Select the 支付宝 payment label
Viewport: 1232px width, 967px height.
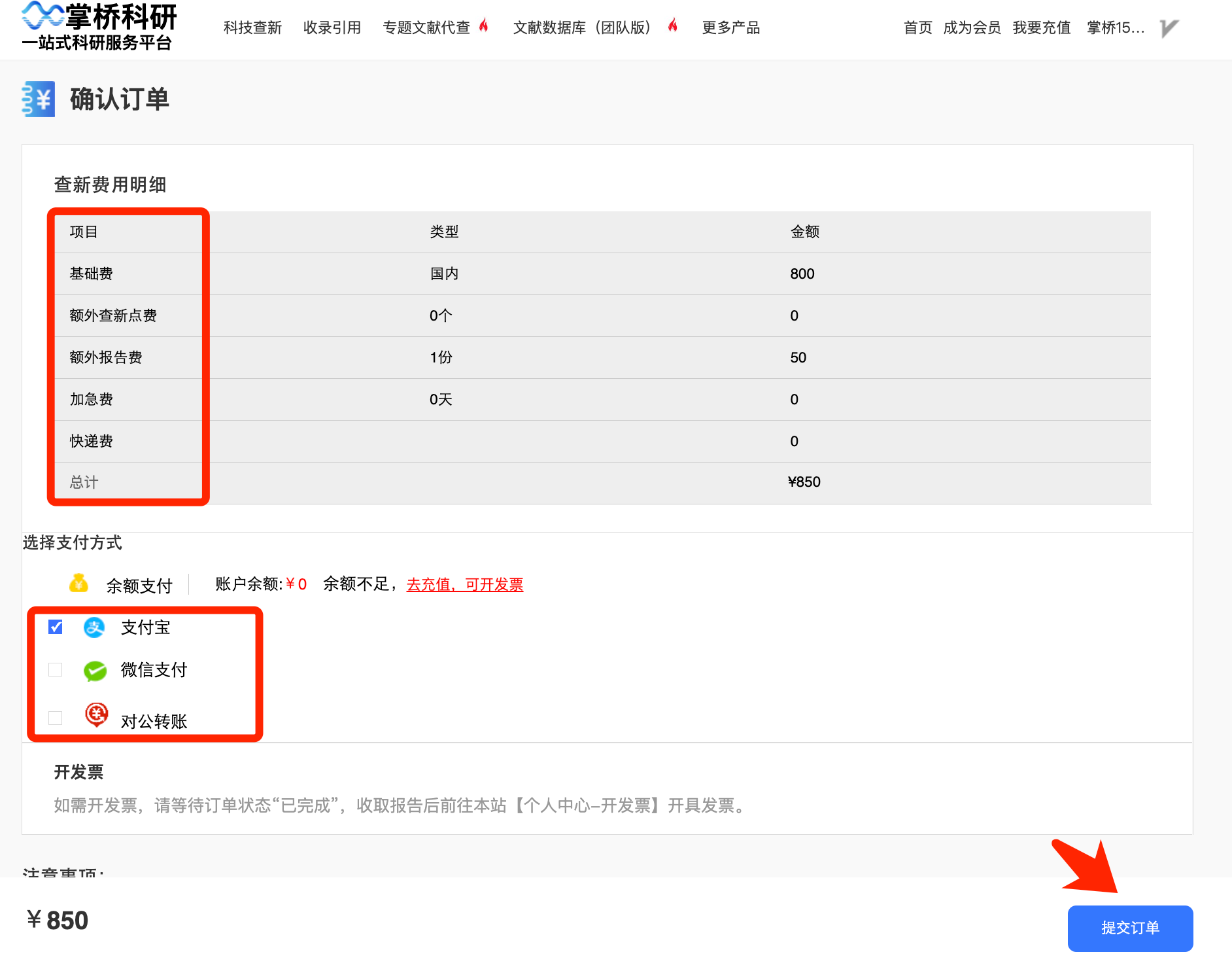pyautogui.click(x=146, y=627)
